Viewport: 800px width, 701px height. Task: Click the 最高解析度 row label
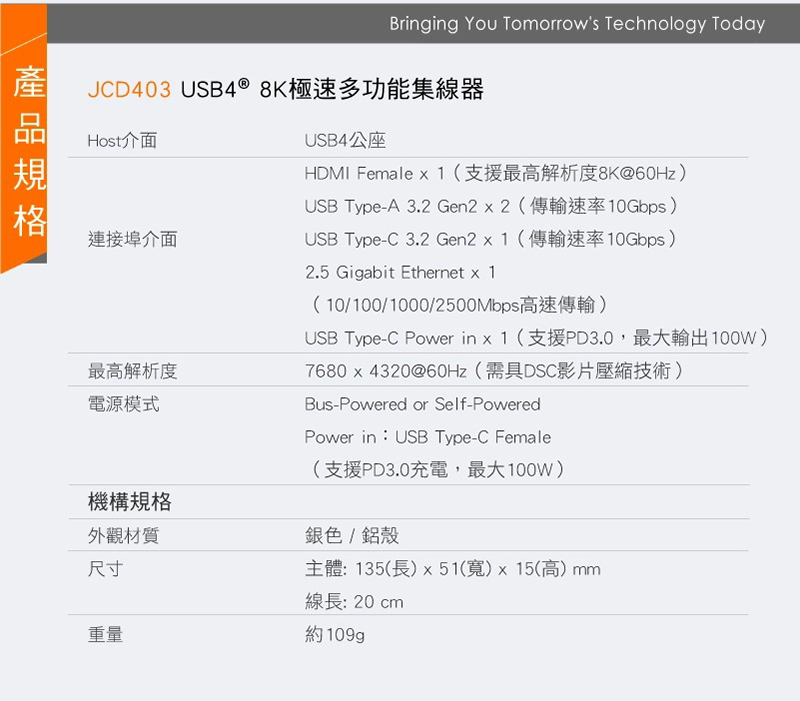pos(132,372)
